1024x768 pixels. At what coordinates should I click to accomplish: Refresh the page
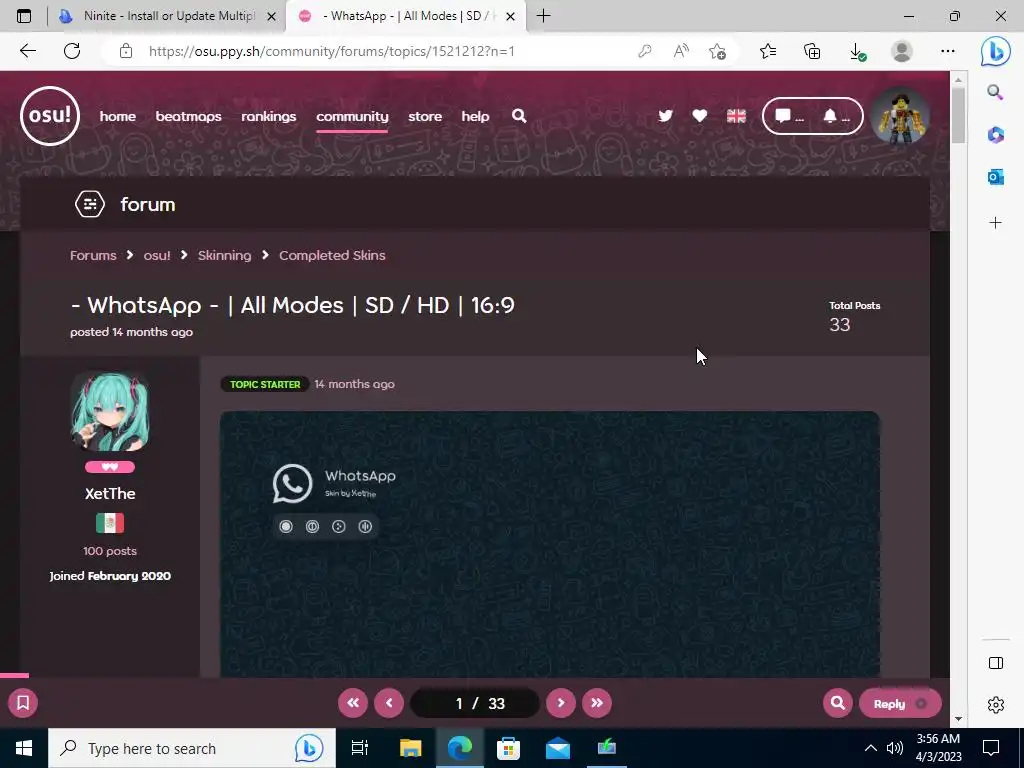72,51
